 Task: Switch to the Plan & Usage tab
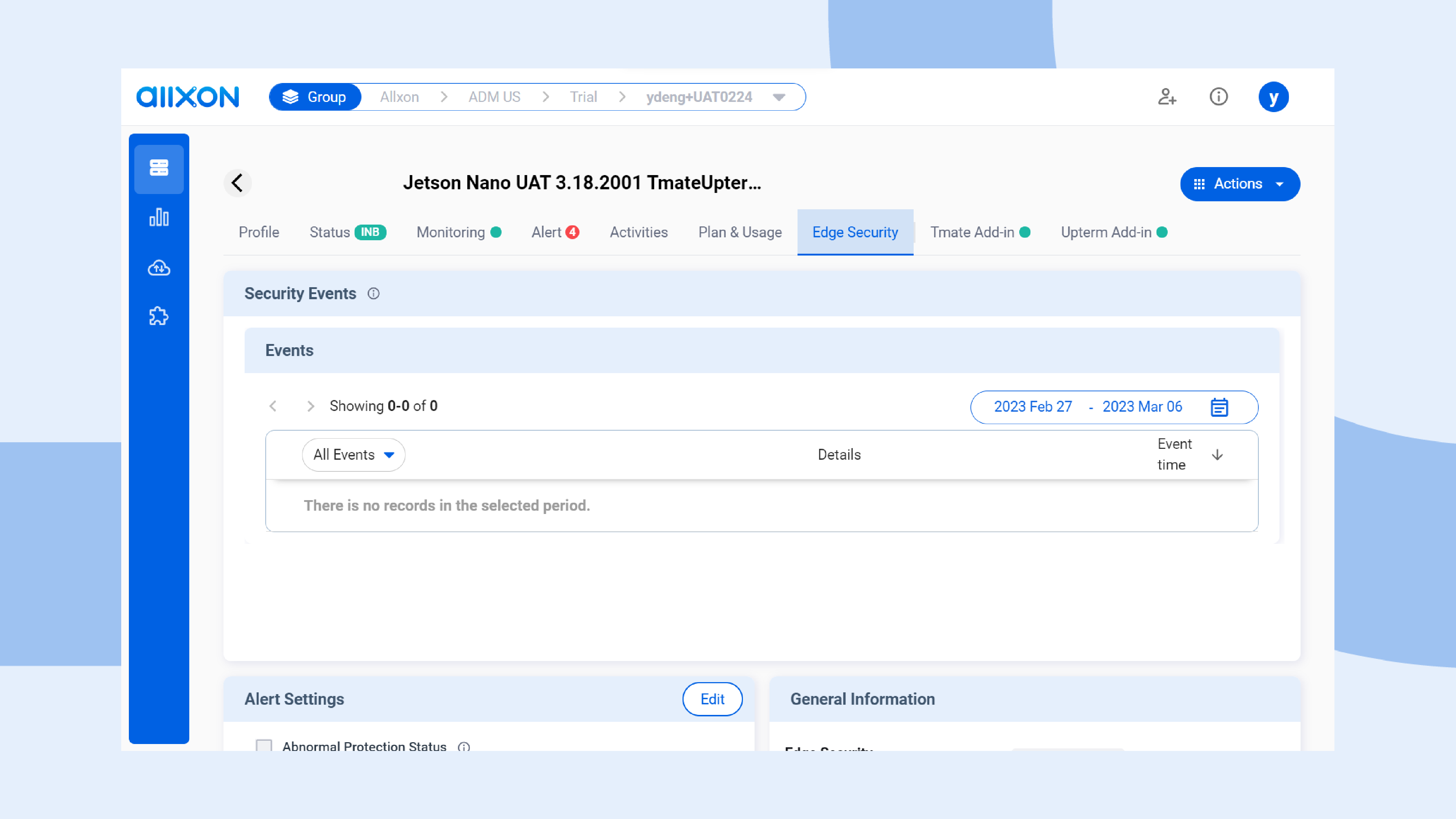pos(739,232)
